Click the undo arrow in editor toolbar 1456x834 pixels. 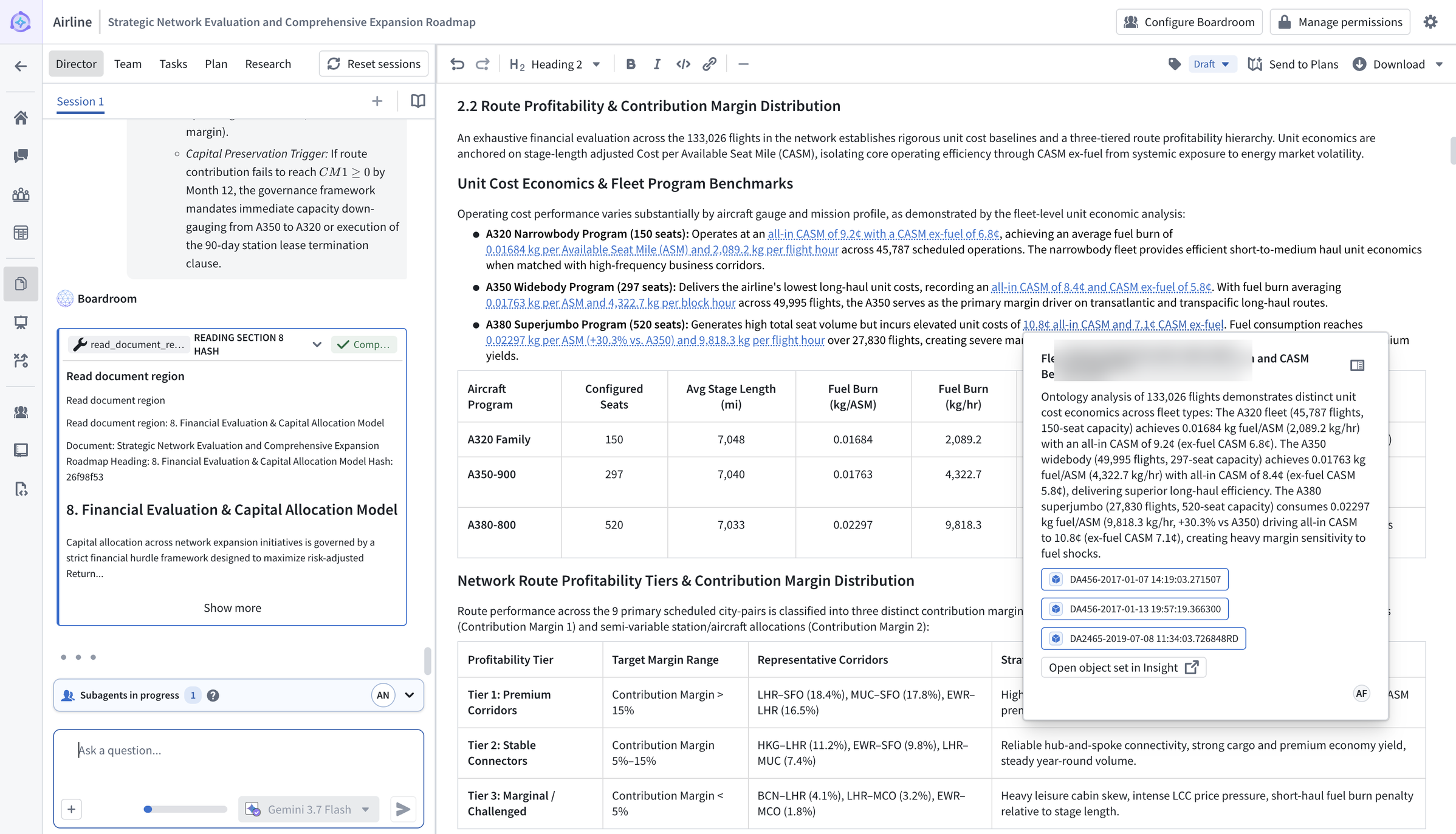[458, 64]
